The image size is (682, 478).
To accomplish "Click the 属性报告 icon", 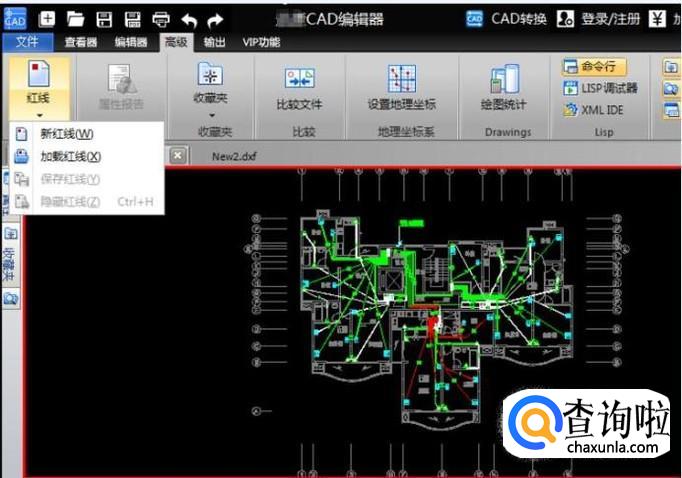I will click(x=121, y=78).
